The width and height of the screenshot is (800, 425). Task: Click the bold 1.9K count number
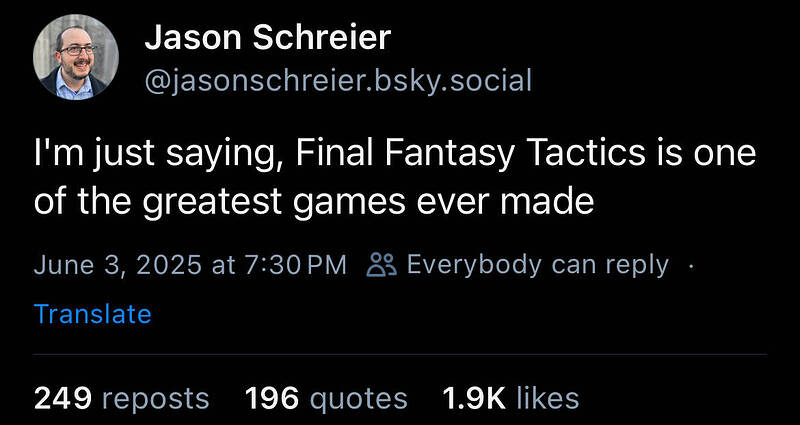474,398
